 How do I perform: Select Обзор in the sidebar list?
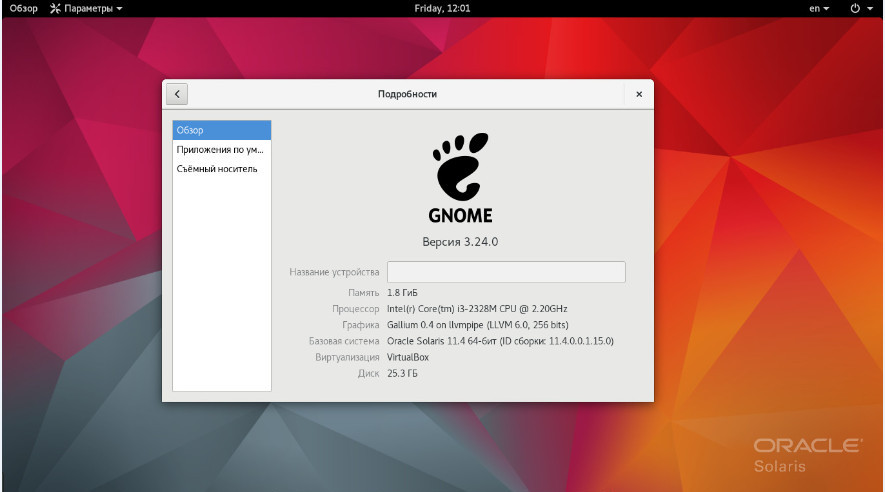222,130
